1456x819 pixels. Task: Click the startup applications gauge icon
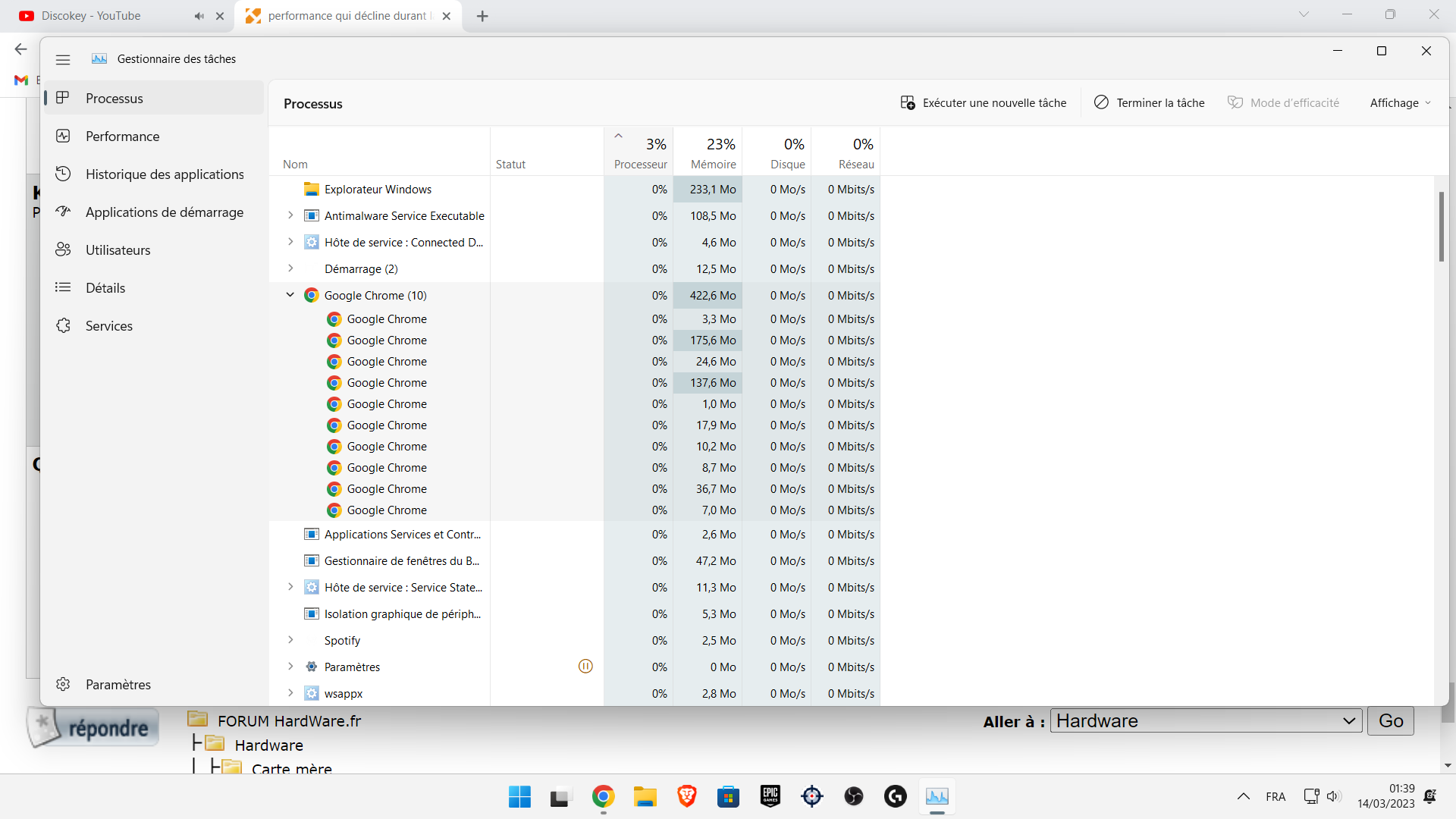coord(63,212)
